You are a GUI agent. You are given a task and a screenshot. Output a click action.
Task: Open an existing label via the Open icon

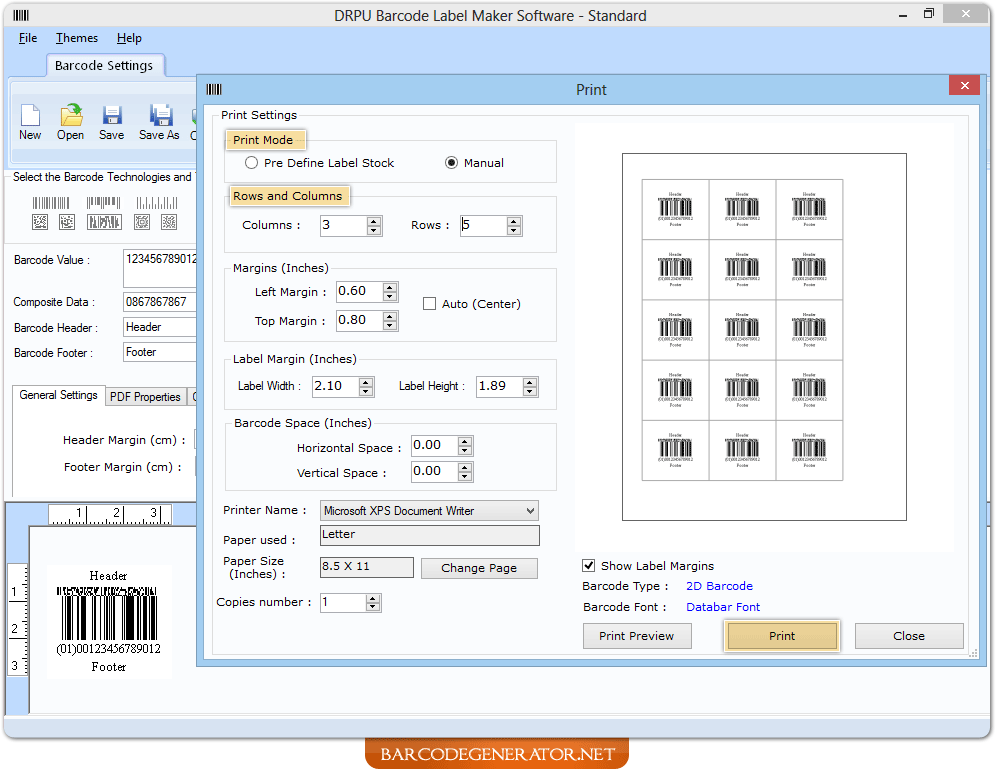click(x=70, y=120)
